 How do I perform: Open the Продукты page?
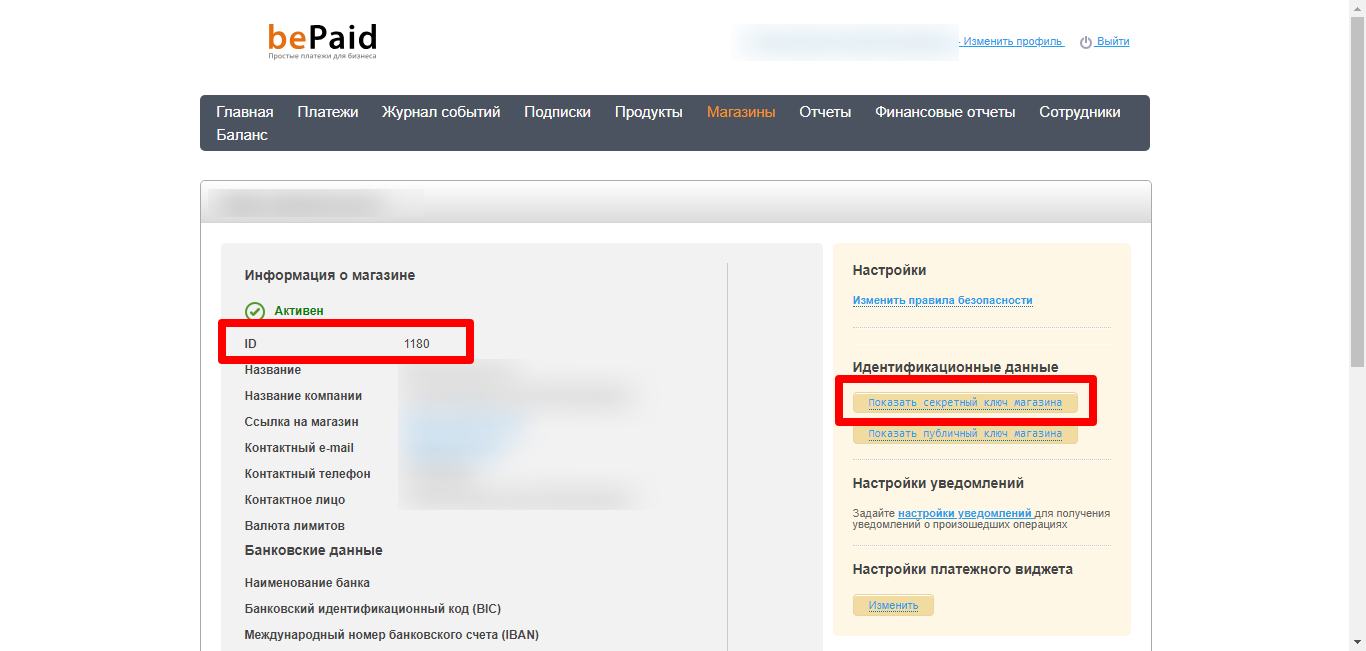click(x=648, y=111)
